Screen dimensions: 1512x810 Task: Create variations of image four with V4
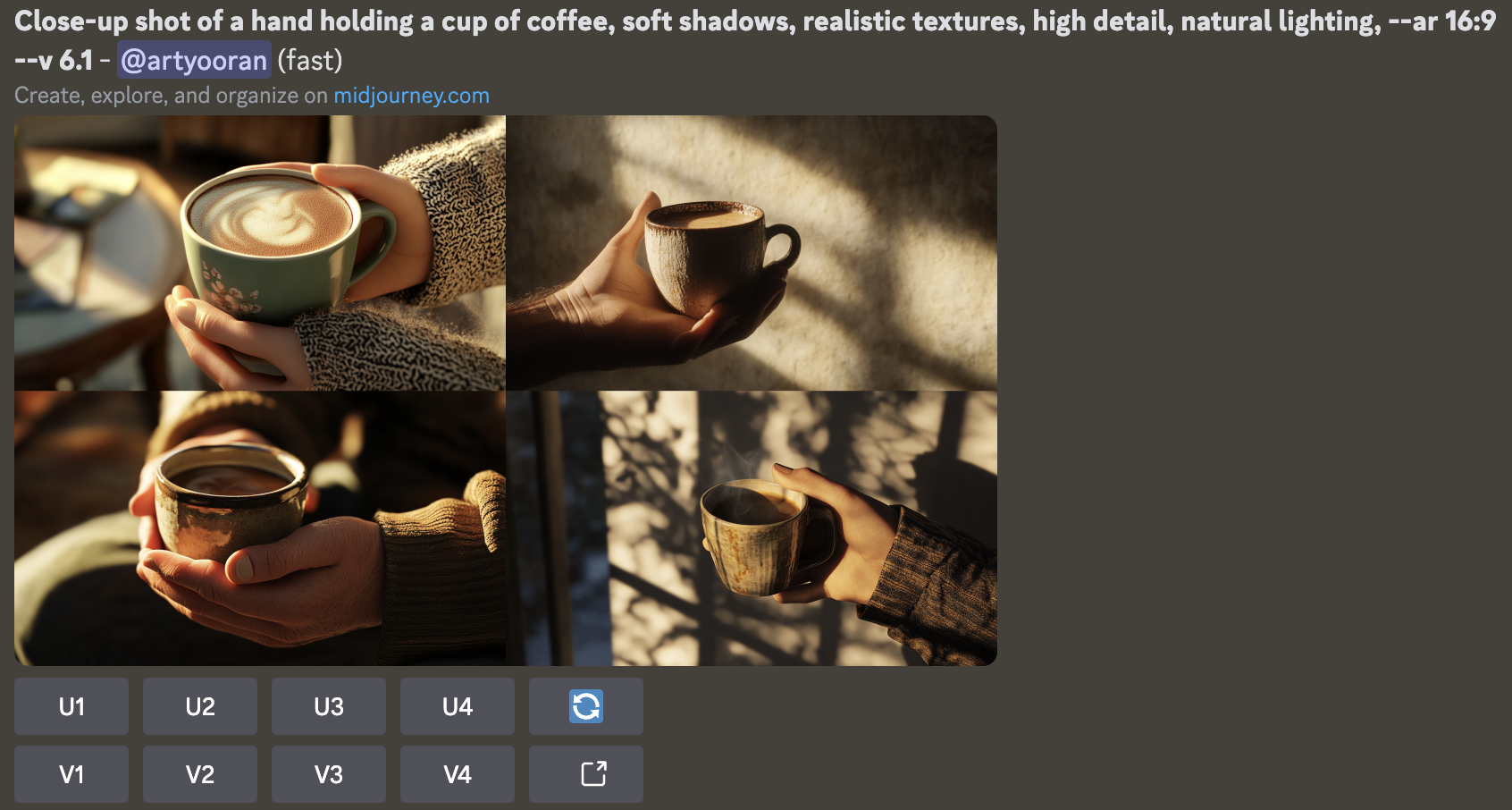click(458, 774)
